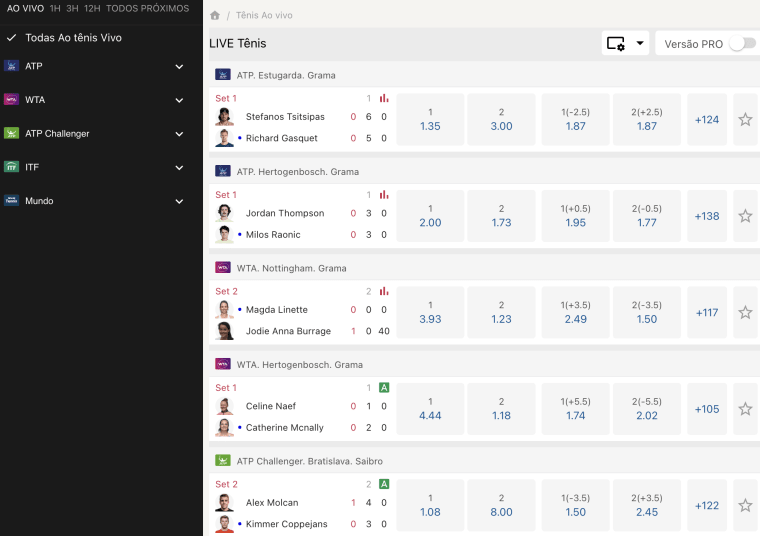Show +124 more markets for Tsitsipas match
Image resolution: width=760 pixels, height=536 pixels.
[x=707, y=120]
